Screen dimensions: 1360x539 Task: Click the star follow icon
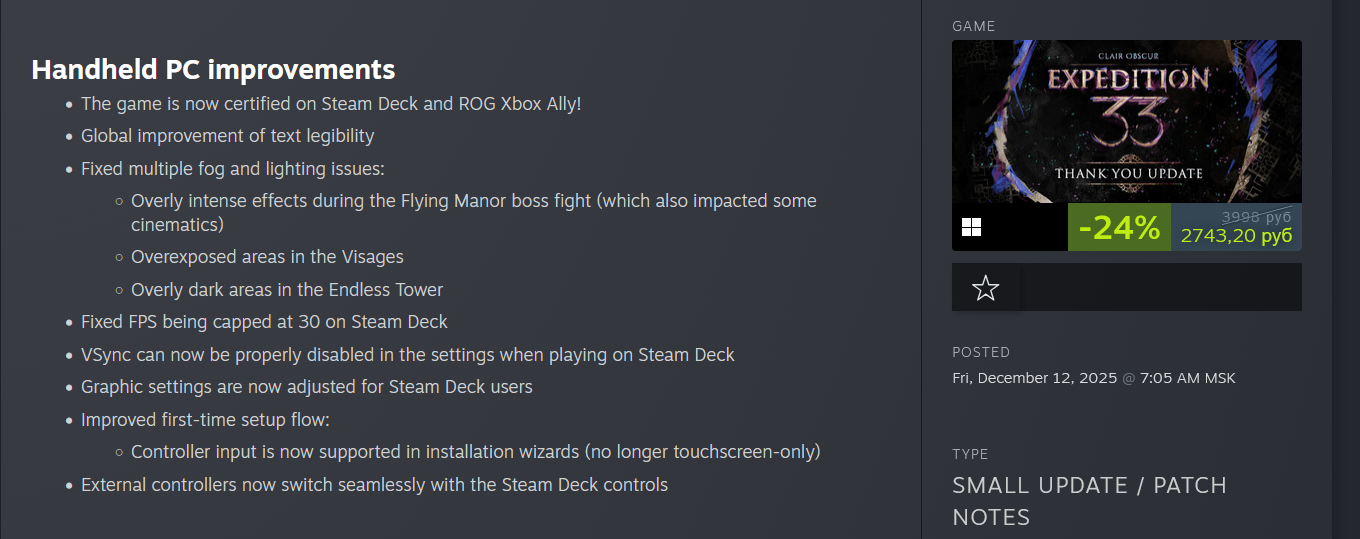point(985,288)
